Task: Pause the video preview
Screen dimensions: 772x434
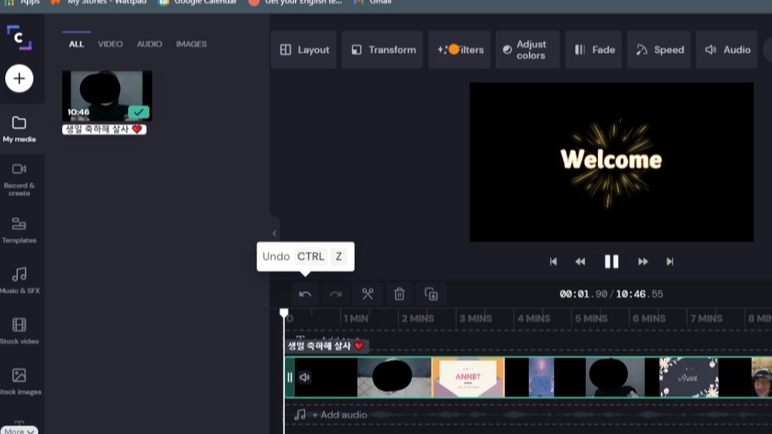Action: [x=611, y=262]
